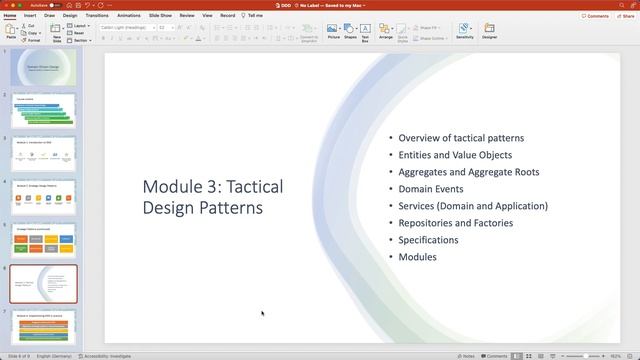640x360 pixels.
Task: Click Comments in the status bar
Action: click(494, 356)
